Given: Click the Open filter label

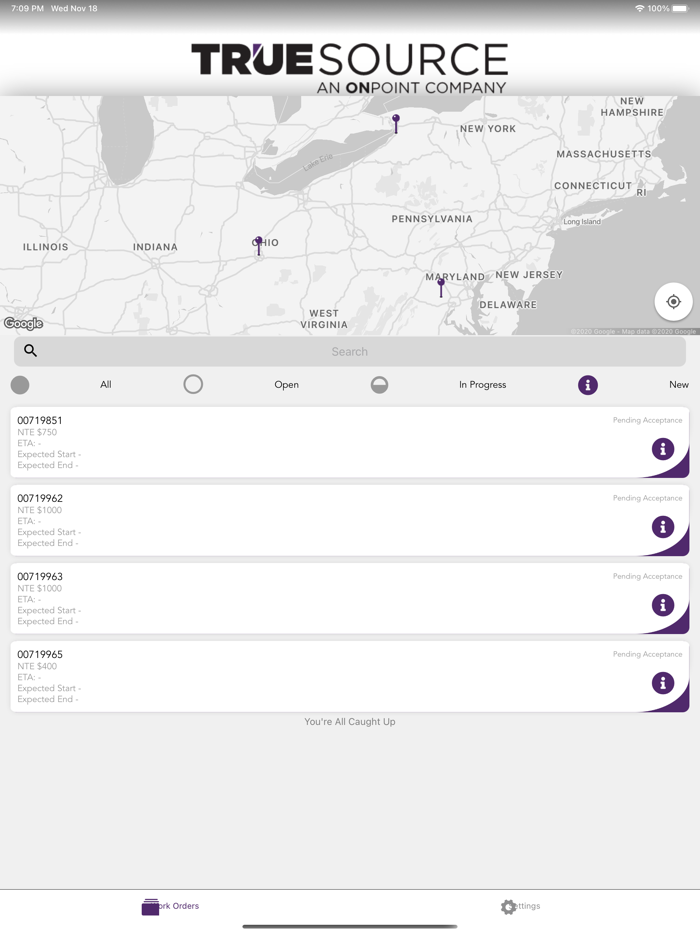Looking at the screenshot, I should point(287,385).
